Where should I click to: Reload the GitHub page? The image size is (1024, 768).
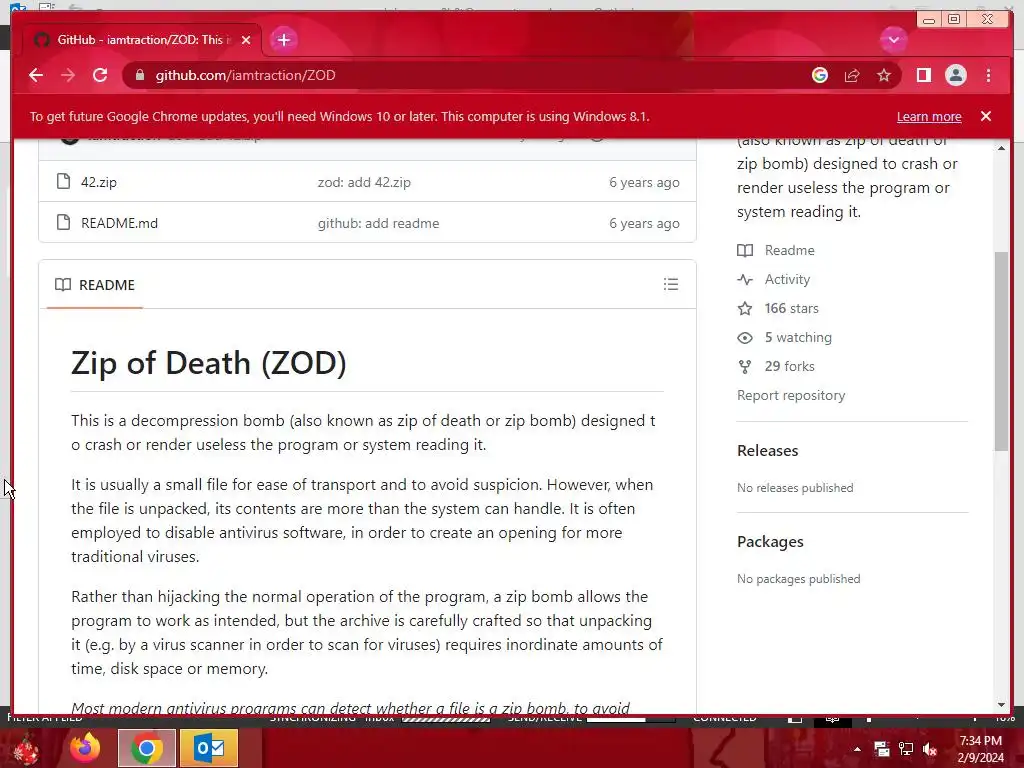(100, 75)
